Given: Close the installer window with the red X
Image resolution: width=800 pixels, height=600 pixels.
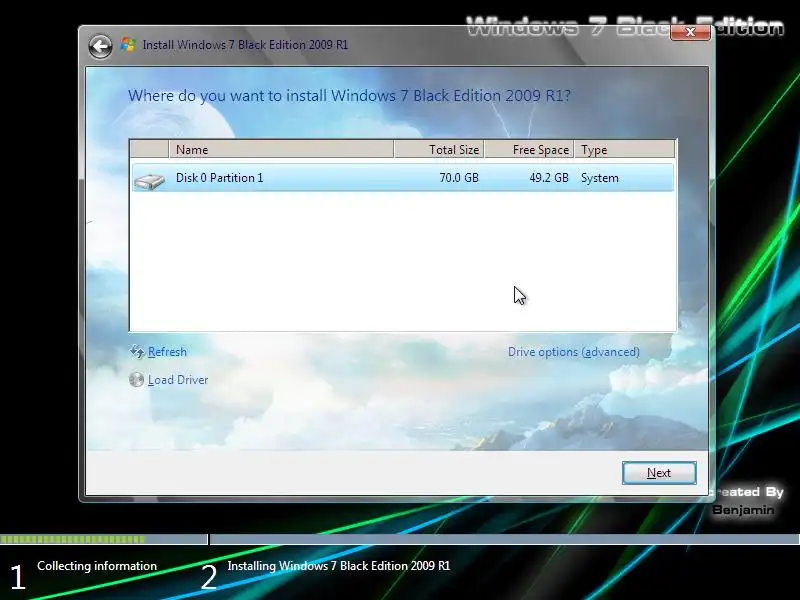Looking at the screenshot, I should [690, 32].
